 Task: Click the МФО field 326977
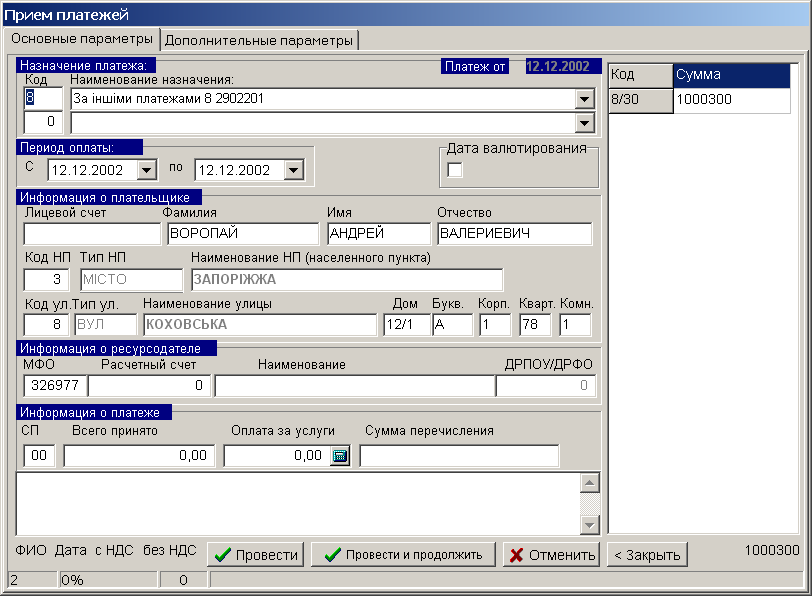tap(55, 386)
